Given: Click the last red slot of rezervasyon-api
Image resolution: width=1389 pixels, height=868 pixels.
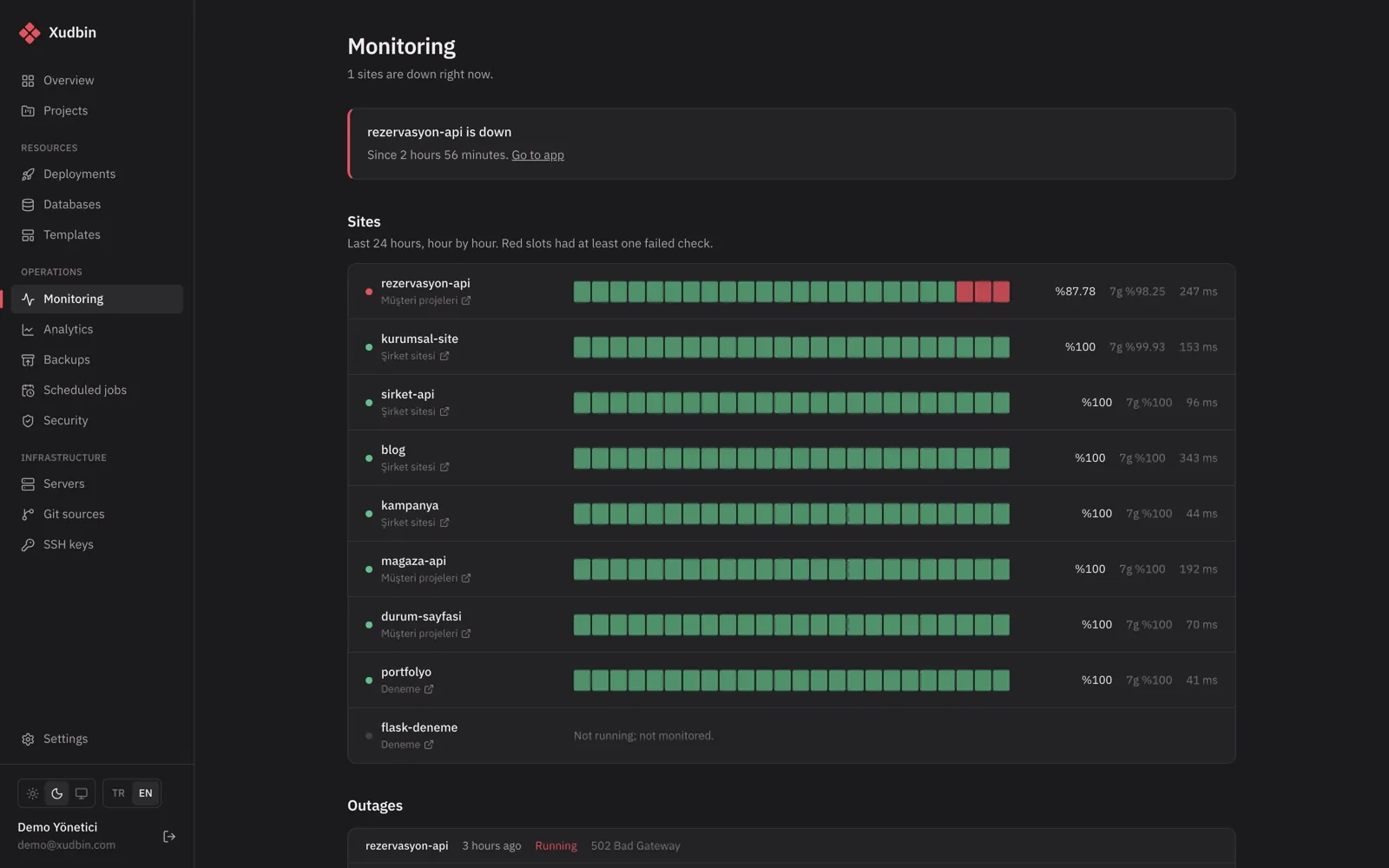Looking at the screenshot, I should 1001,292.
